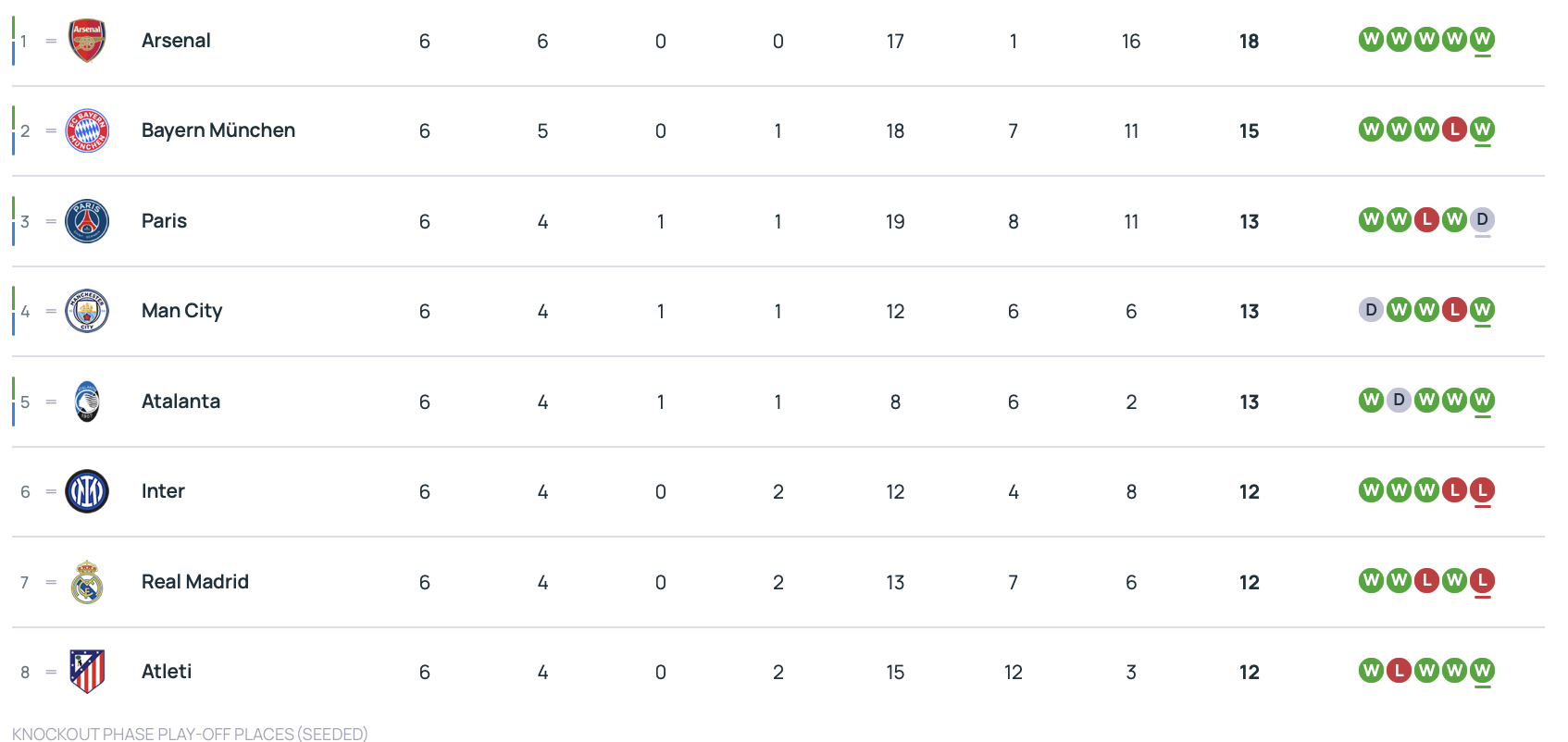This screenshot has width=1568, height=742.
Task: Click Man City's first draw form badge
Action: tap(1371, 309)
